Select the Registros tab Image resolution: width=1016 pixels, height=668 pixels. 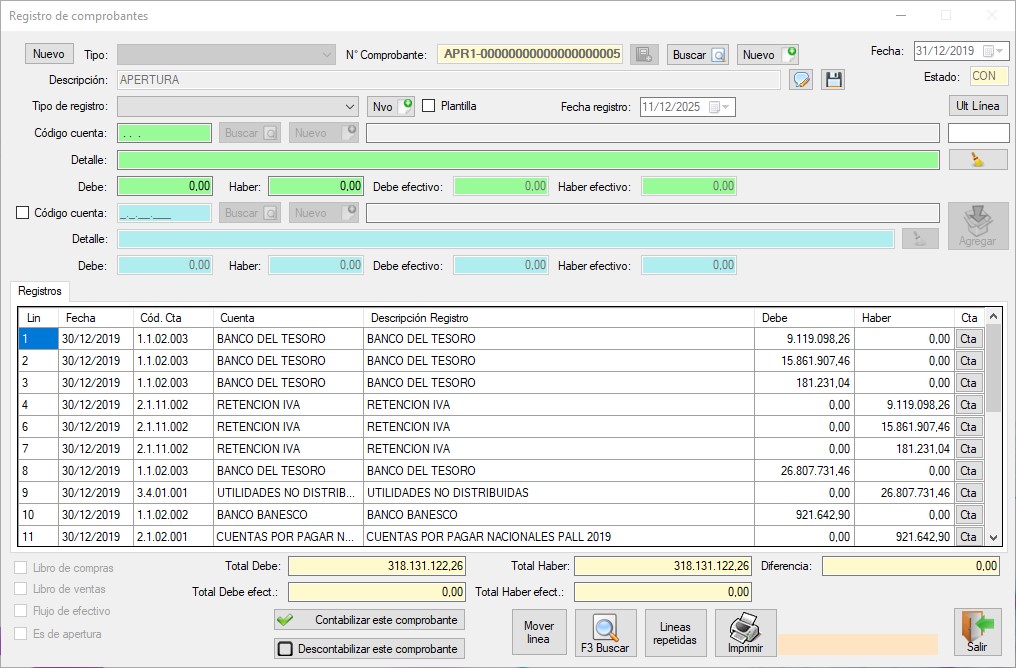40,291
